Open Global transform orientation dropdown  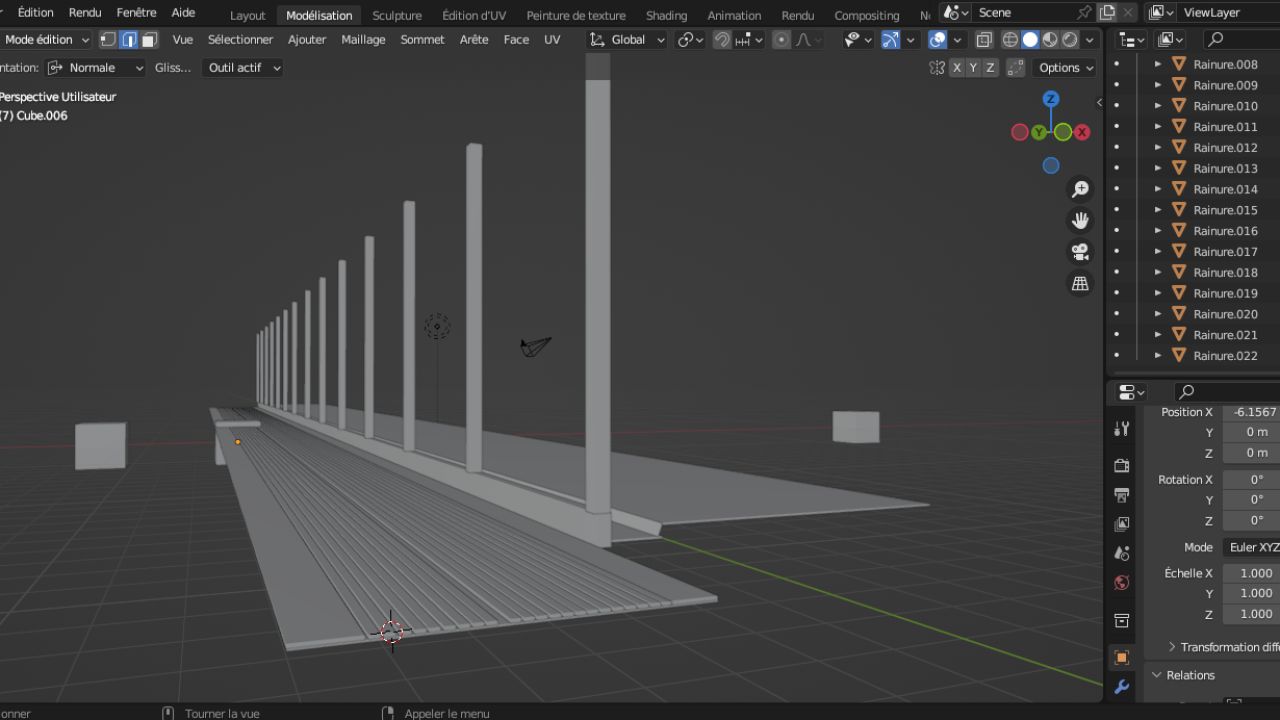(627, 40)
